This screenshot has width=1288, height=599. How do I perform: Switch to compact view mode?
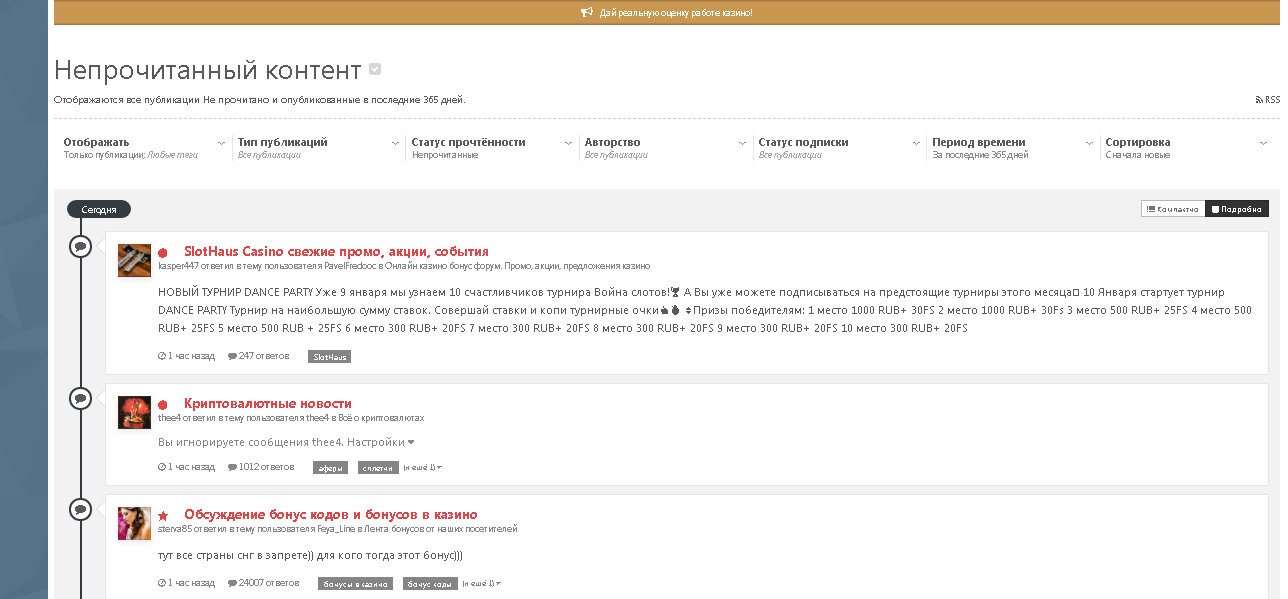point(1172,209)
